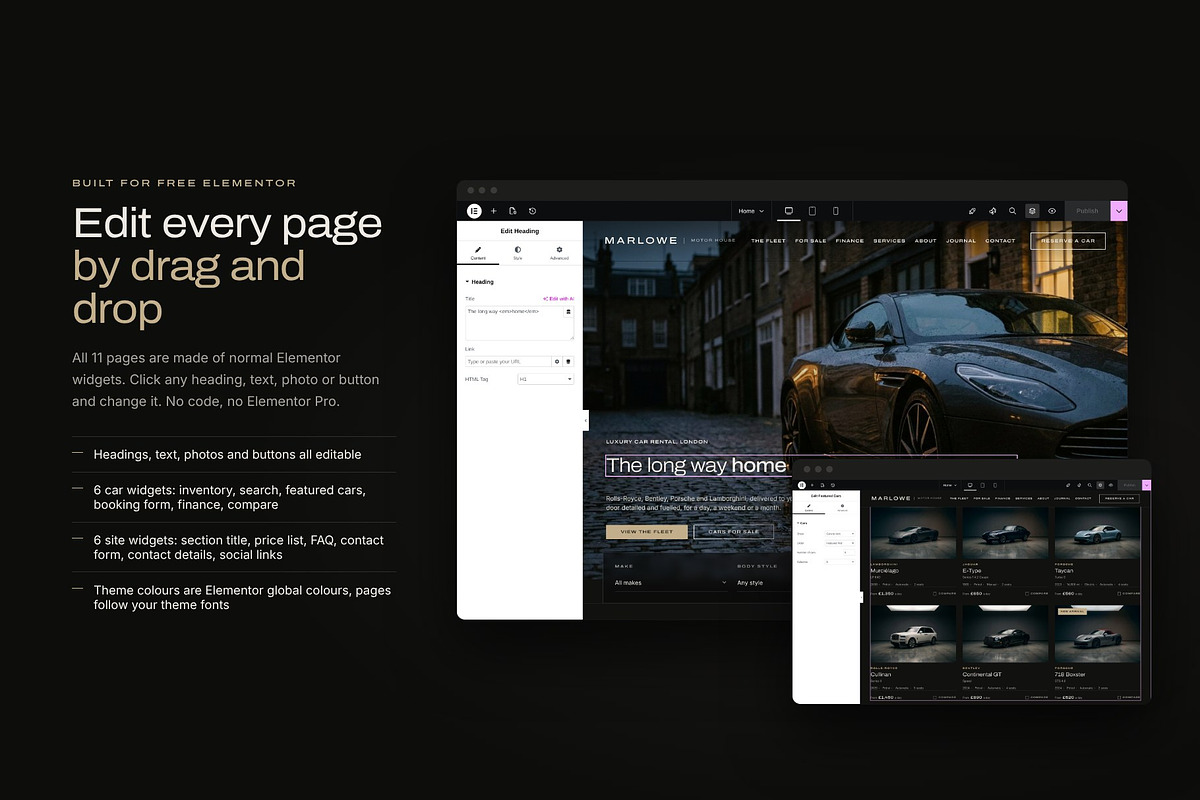Open THE FLEET nav item in main preview
Image resolution: width=1200 pixels, height=800 pixels.
[x=768, y=241]
